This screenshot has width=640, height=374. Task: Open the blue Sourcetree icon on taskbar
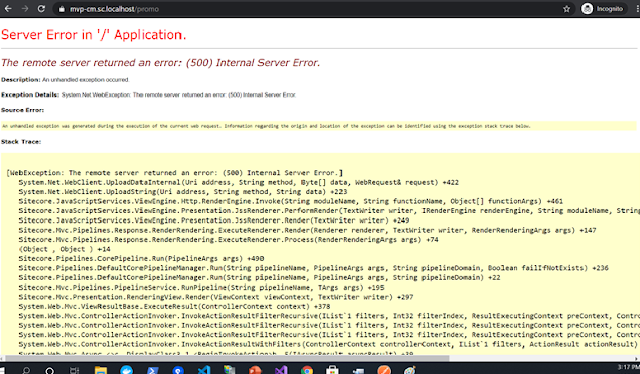[178, 370]
